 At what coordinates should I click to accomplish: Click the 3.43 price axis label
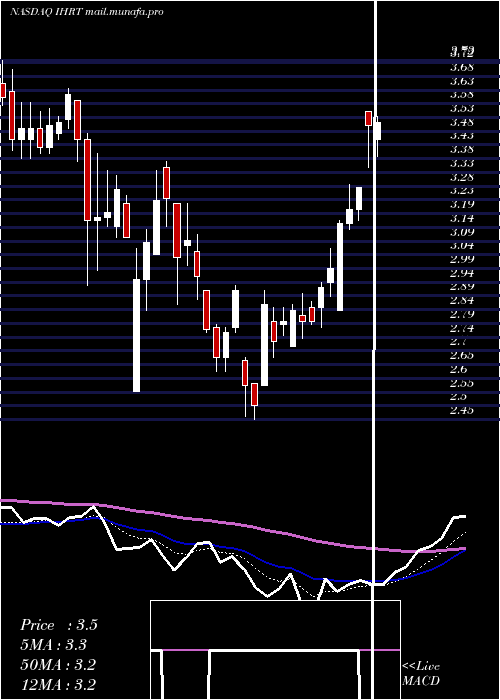(x=462, y=136)
